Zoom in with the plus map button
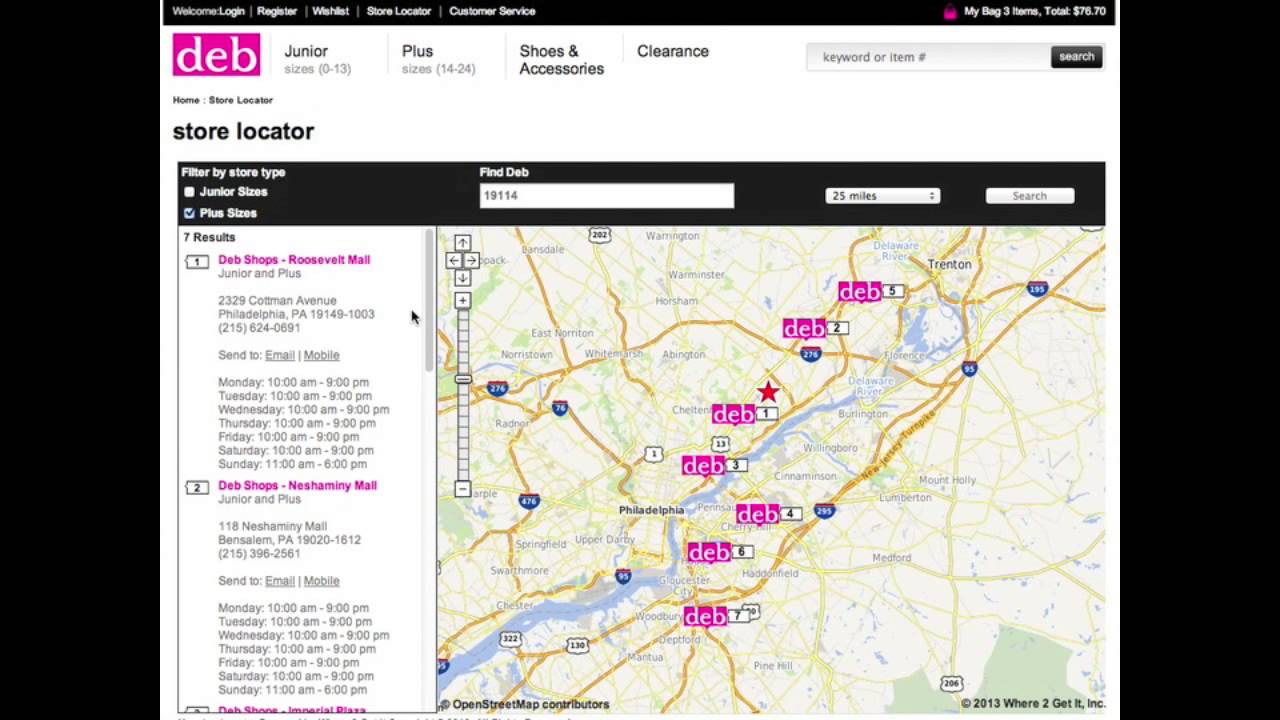Viewport: 1280px width, 720px height. coord(462,300)
